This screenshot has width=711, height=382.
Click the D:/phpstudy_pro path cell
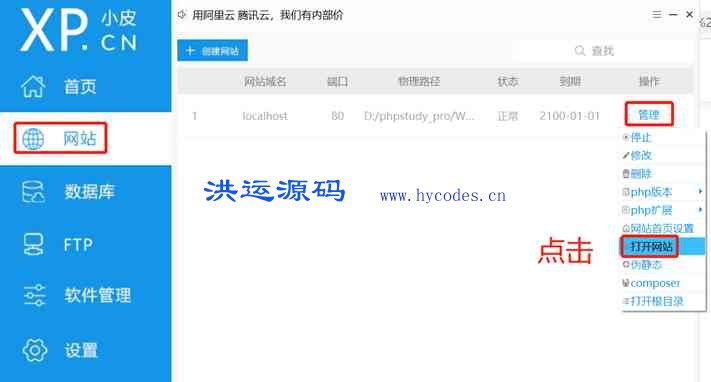click(419, 116)
